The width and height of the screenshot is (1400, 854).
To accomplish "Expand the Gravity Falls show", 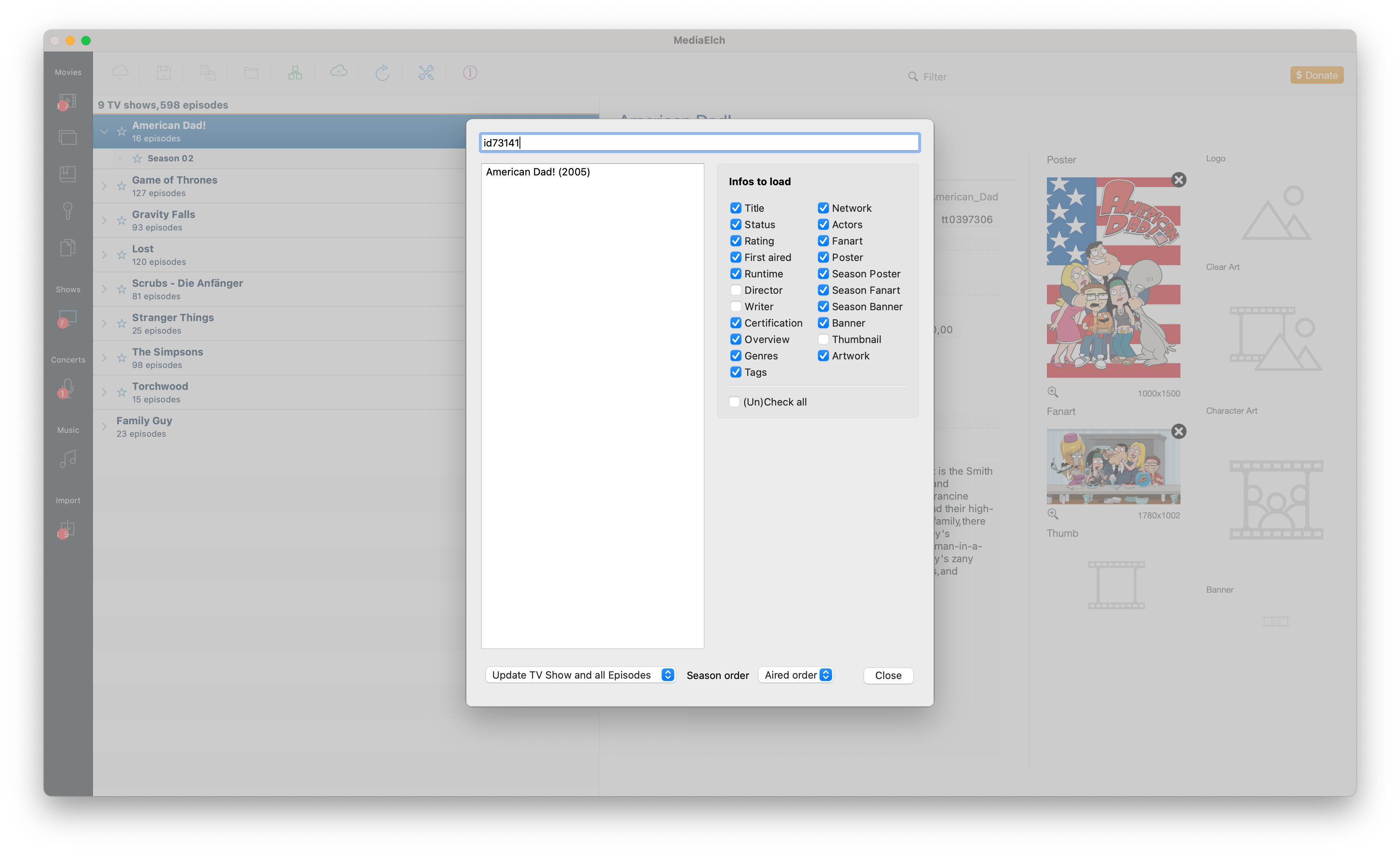I will pyautogui.click(x=104, y=220).
